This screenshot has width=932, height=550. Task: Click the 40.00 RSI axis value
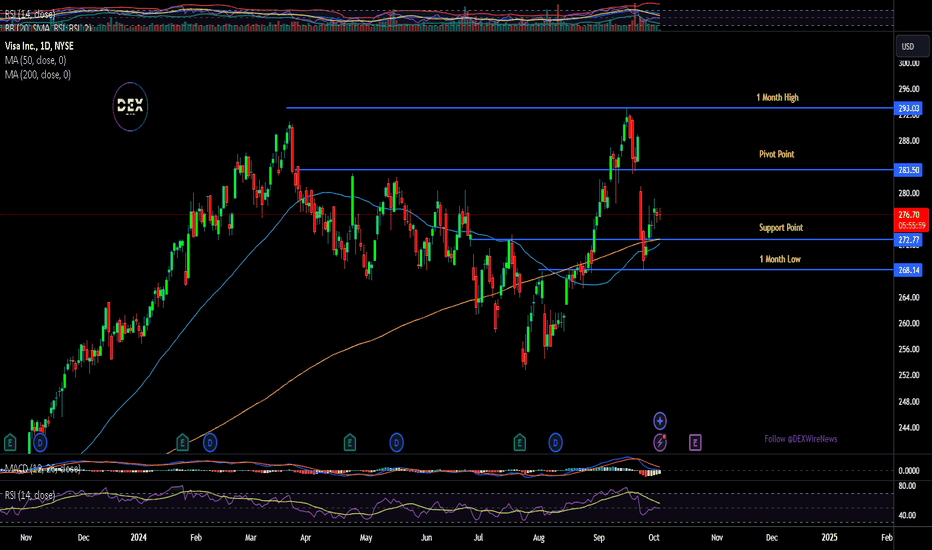tap(907, 515)
